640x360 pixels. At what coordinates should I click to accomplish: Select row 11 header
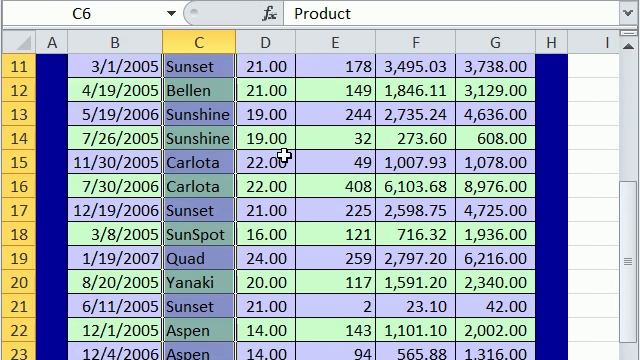coord(19,66)
